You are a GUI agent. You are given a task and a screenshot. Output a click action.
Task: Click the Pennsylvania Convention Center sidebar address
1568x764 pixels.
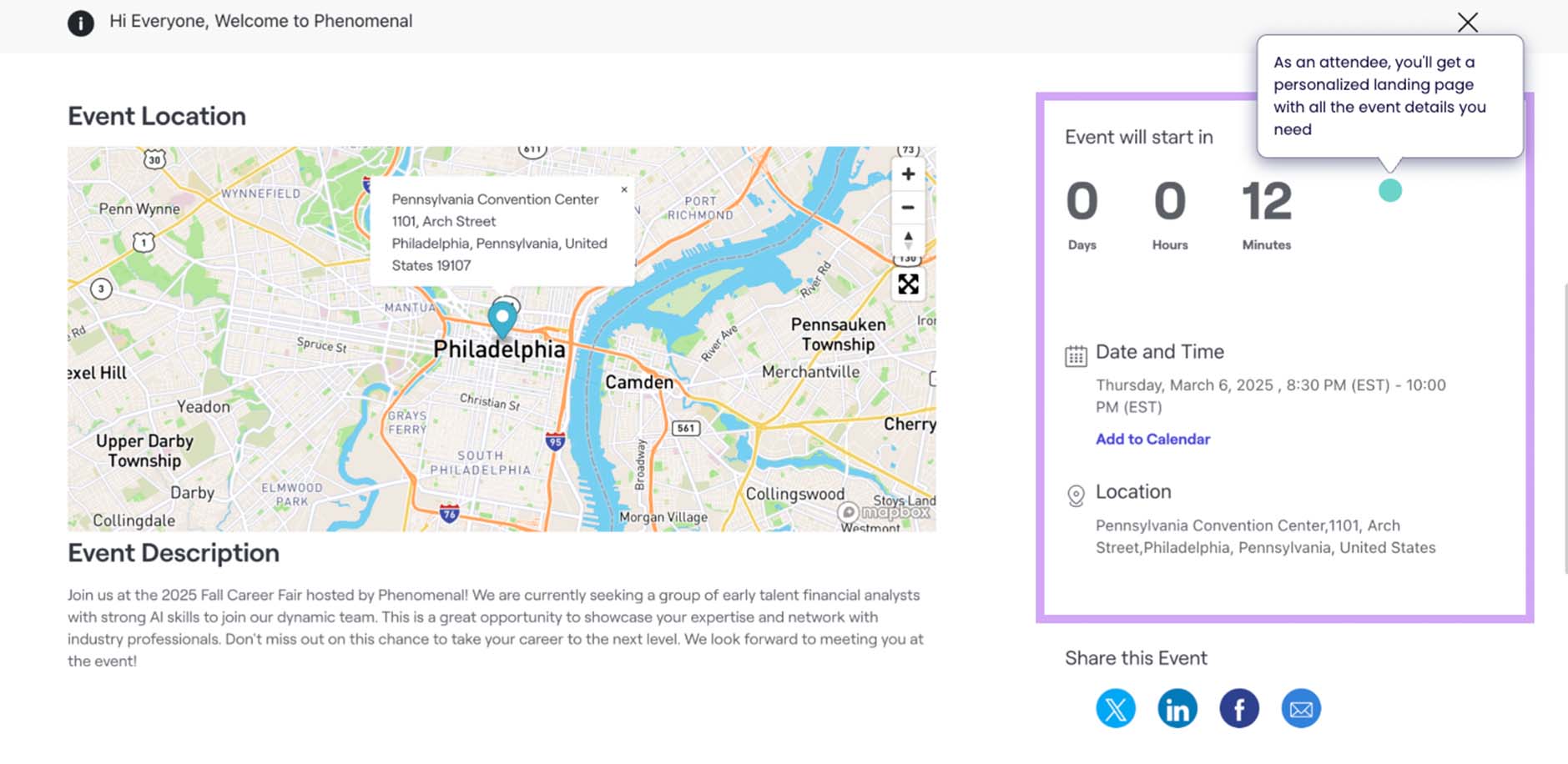1265,536
